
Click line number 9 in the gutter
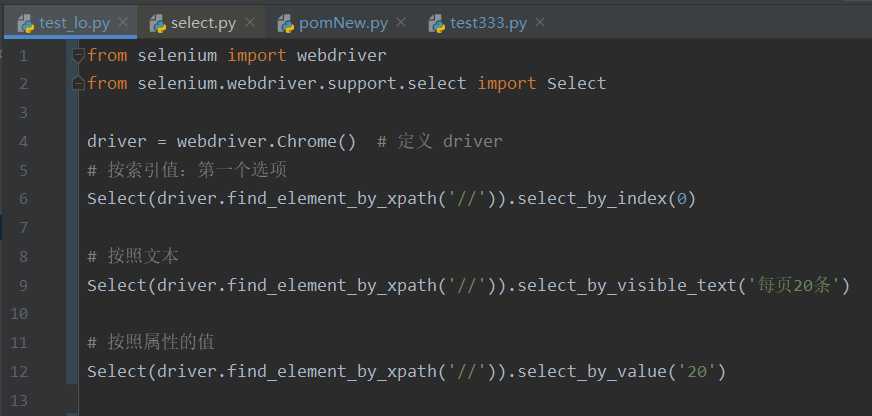point(24,285)
